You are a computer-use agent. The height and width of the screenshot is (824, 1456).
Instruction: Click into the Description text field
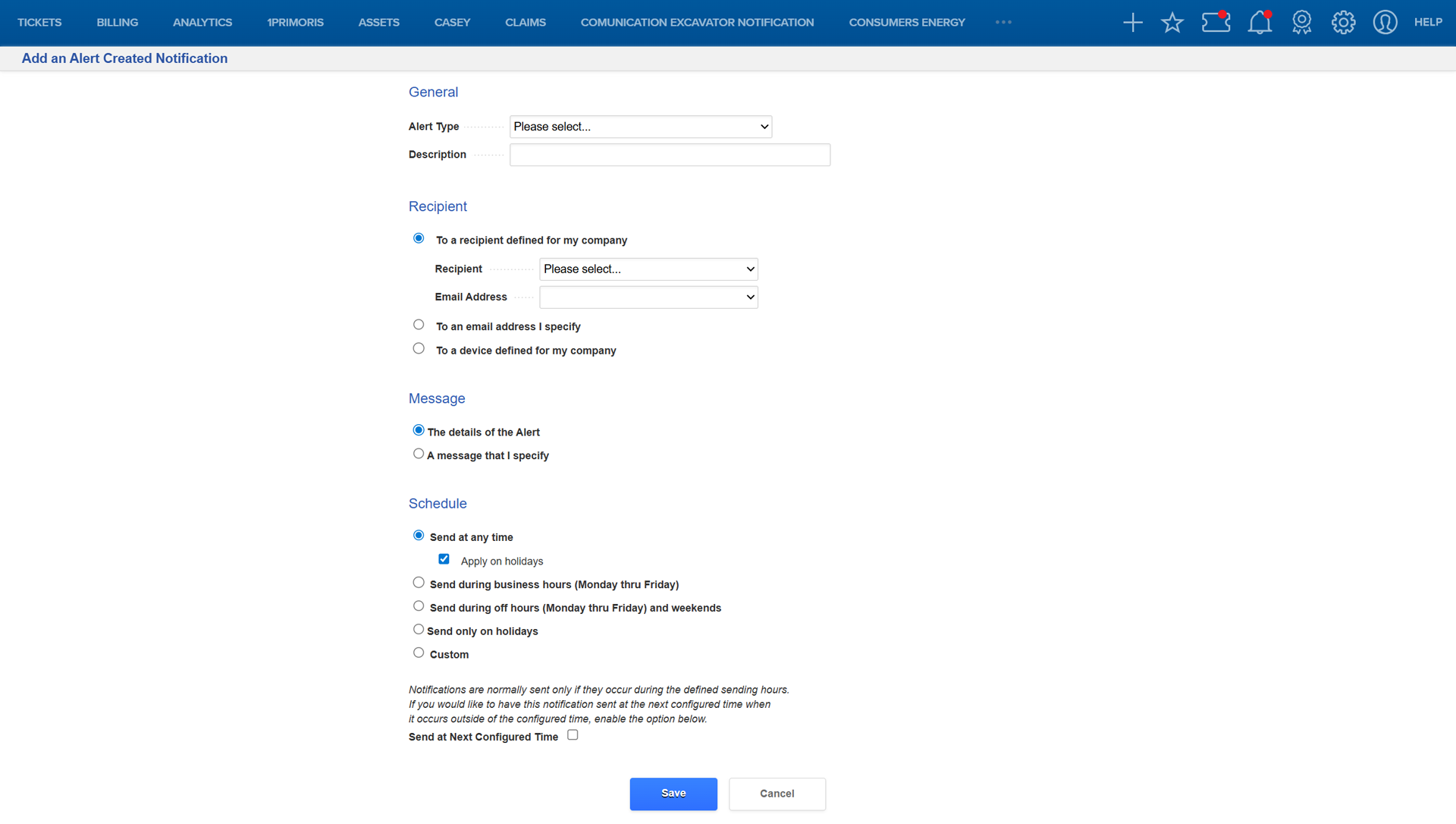pyautogui.click(x=670, y=155)
